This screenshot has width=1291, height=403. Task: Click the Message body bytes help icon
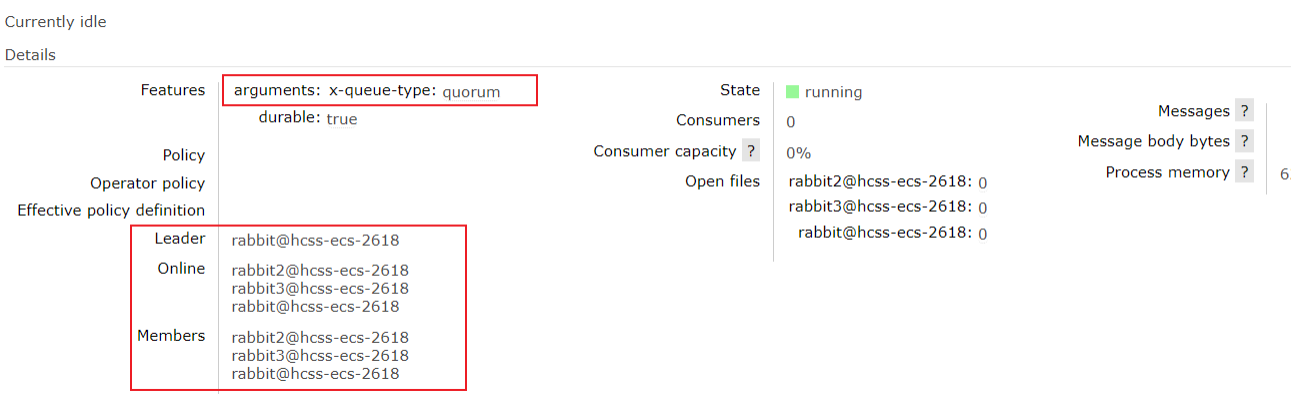[1245, 141]
